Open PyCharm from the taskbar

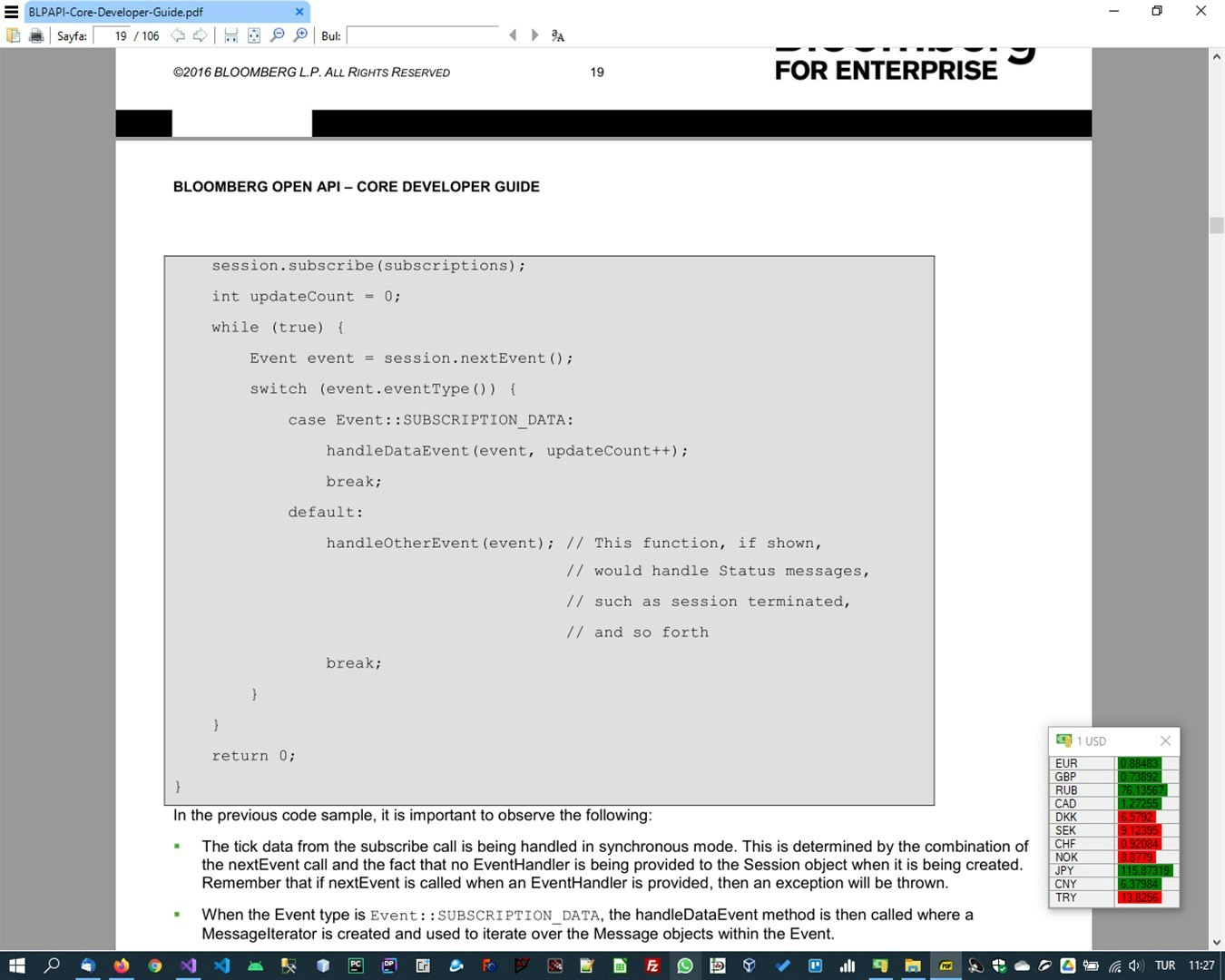[356, 965]
